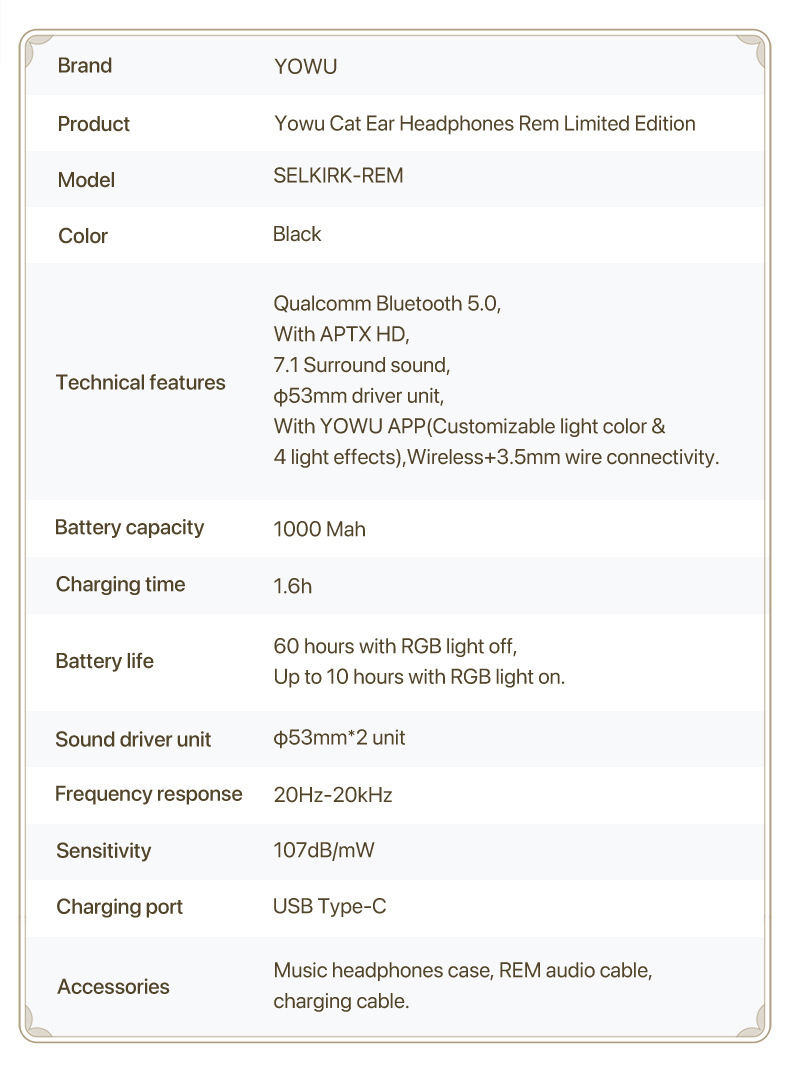Screen dimensions: 790x1077
Task: Select the 1000 Mah value
Action: 319,529
